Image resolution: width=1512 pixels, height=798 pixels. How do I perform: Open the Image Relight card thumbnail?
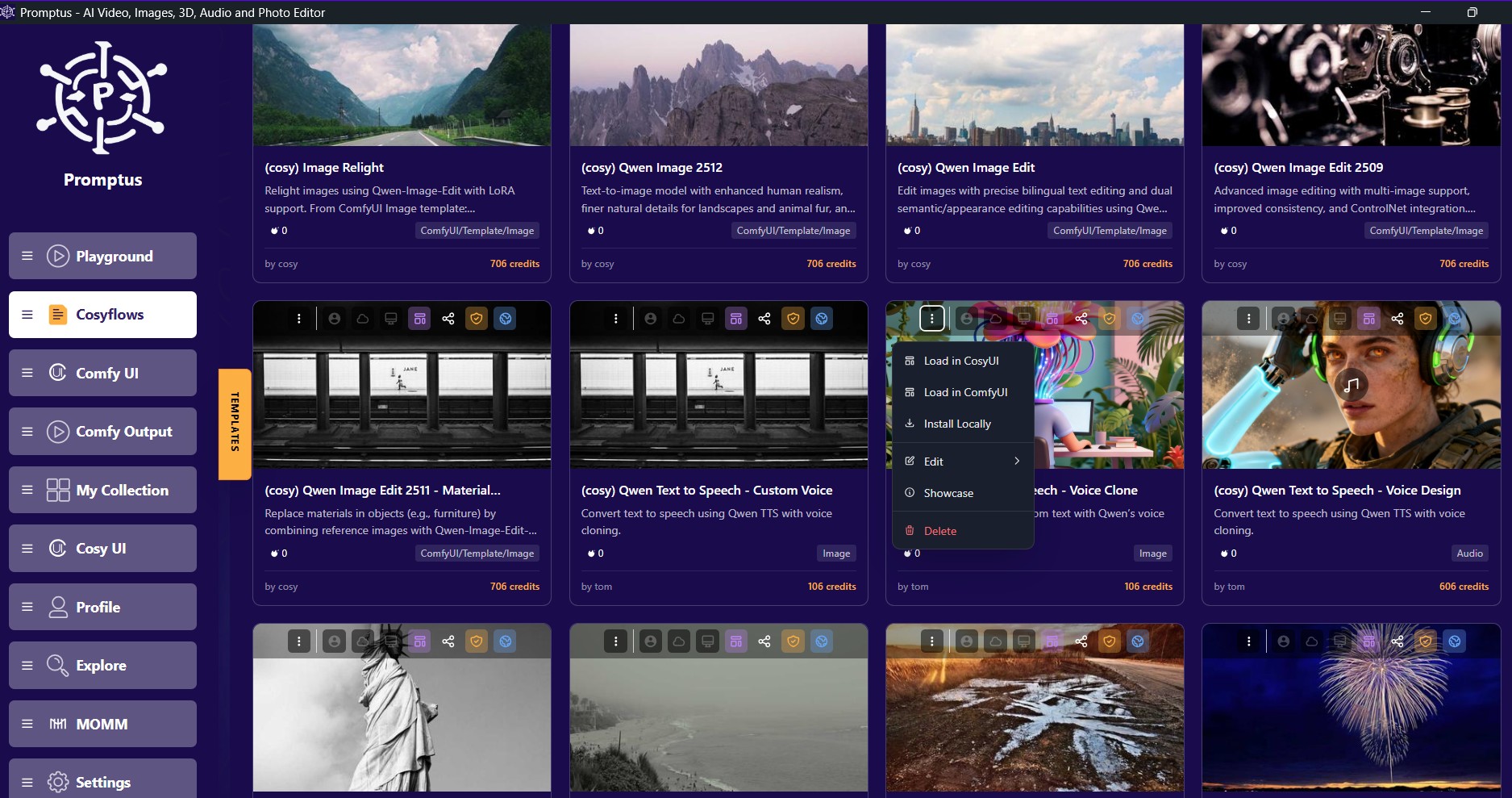coord(402,85)
